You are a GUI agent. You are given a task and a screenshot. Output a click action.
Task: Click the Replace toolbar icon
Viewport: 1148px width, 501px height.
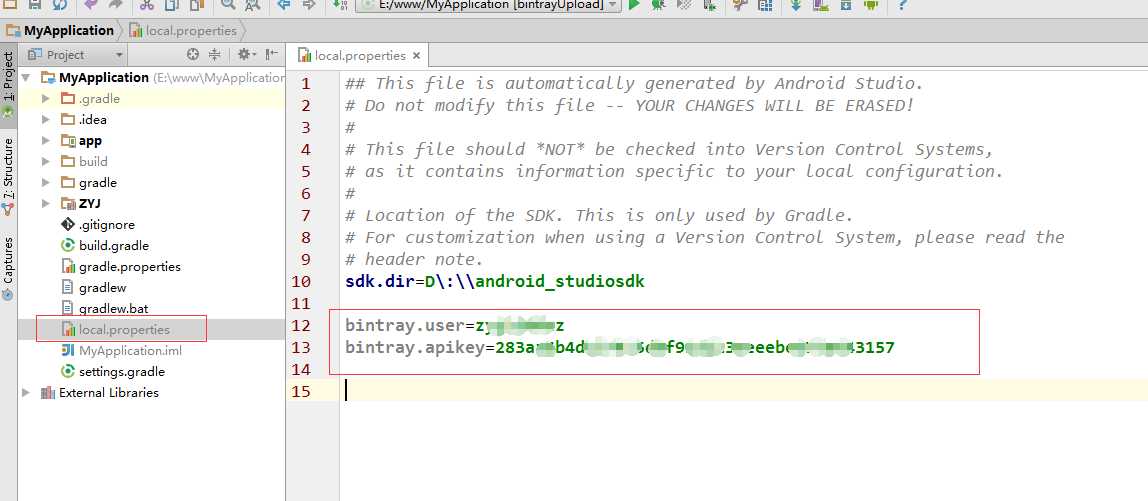pyautogui.click(x=252, y=4)
